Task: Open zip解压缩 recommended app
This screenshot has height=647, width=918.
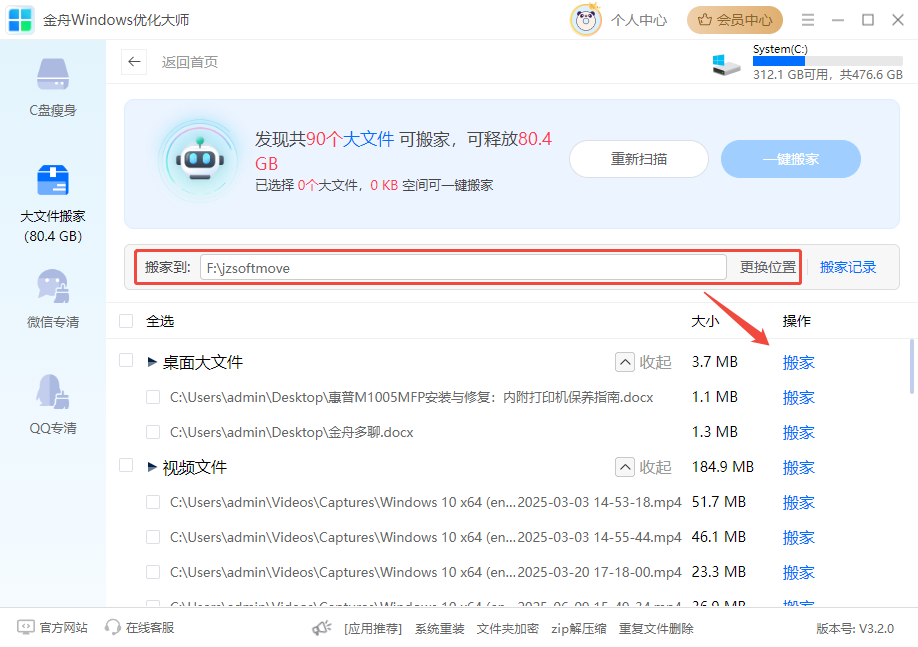Action: tap(578, 629)
